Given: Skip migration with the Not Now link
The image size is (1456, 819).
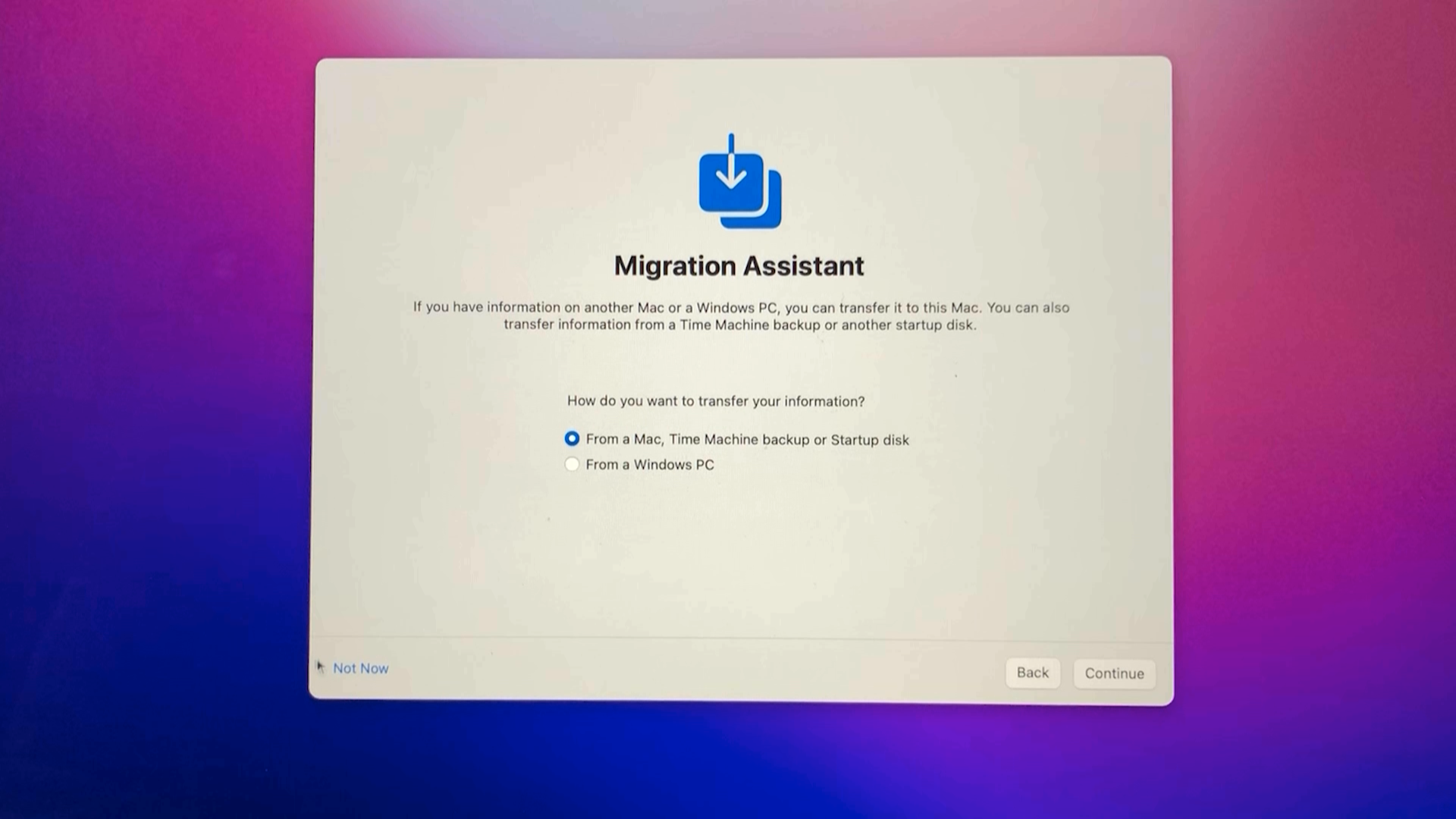Looking at the screenshot, I should 360,668.
